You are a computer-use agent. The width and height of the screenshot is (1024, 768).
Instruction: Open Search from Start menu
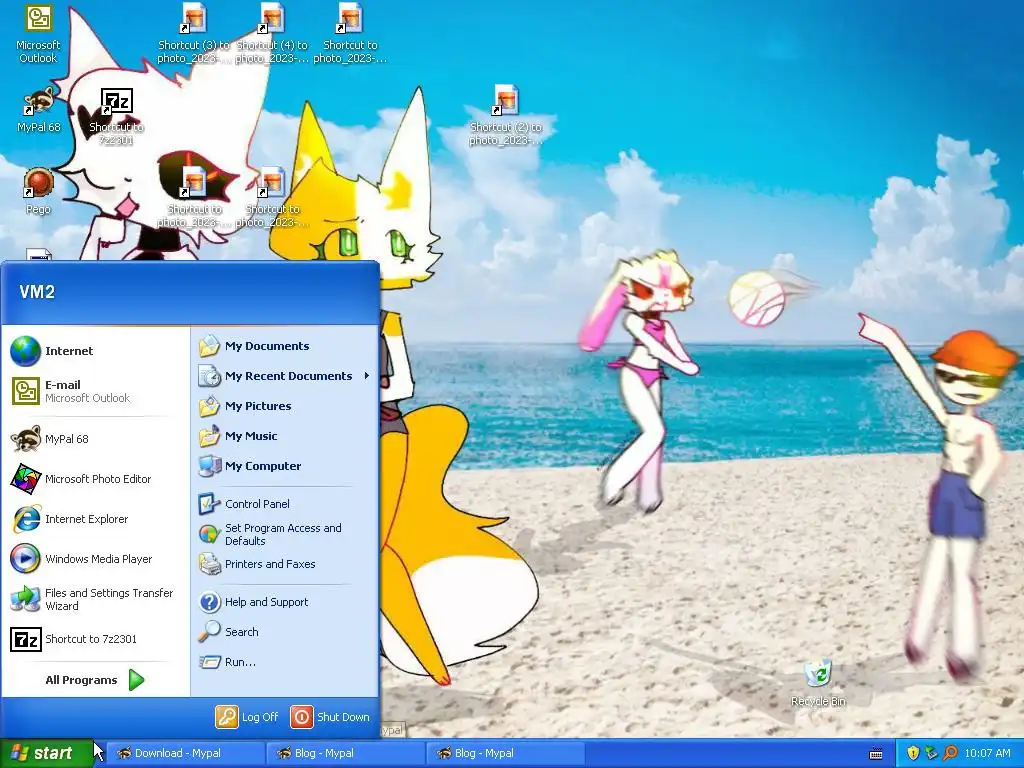tap(285, 632)
